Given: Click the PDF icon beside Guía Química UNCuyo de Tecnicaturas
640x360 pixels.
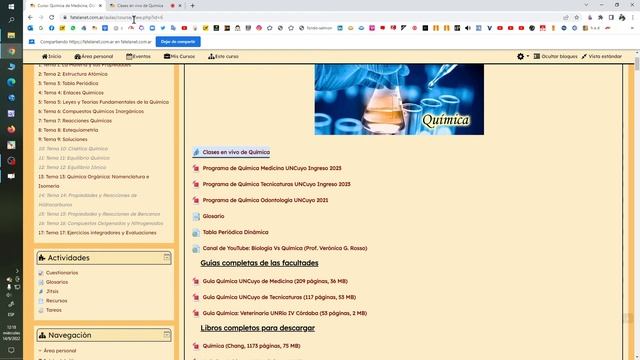Looking at the screenshot, I should pos(196,297).
